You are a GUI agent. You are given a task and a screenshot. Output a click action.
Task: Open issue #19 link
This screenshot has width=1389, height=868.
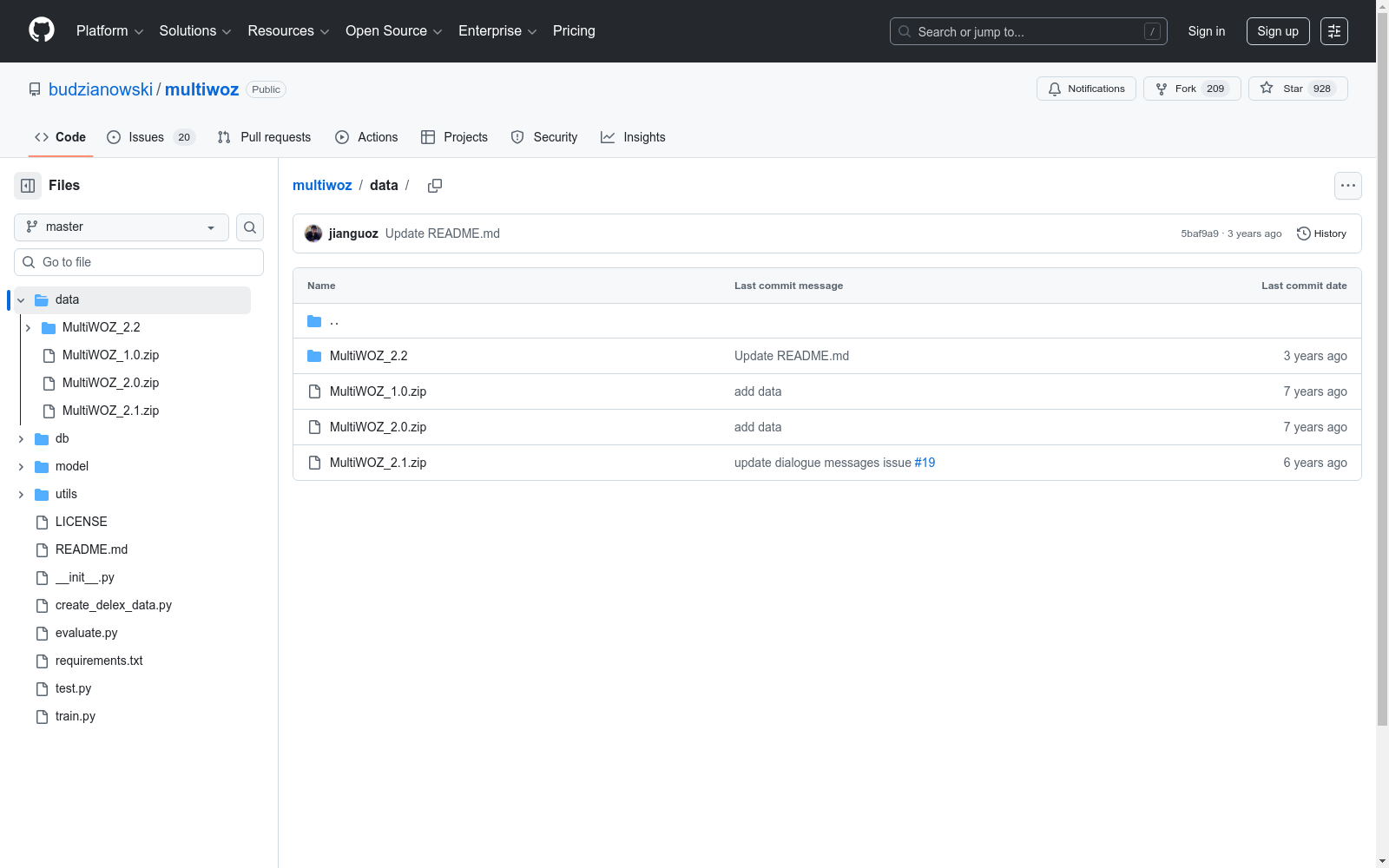[x=925, y=463]
